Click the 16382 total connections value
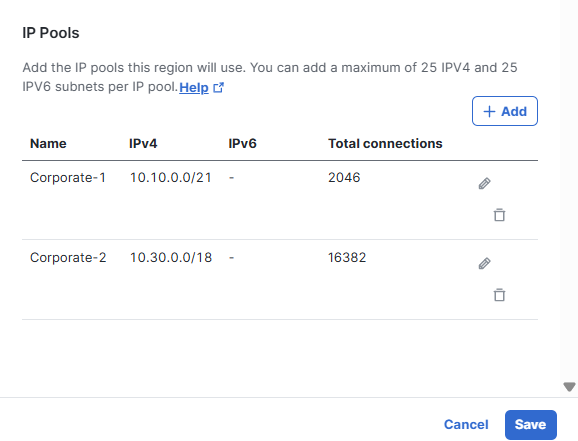Screen dimensions: 578x441 347,257
